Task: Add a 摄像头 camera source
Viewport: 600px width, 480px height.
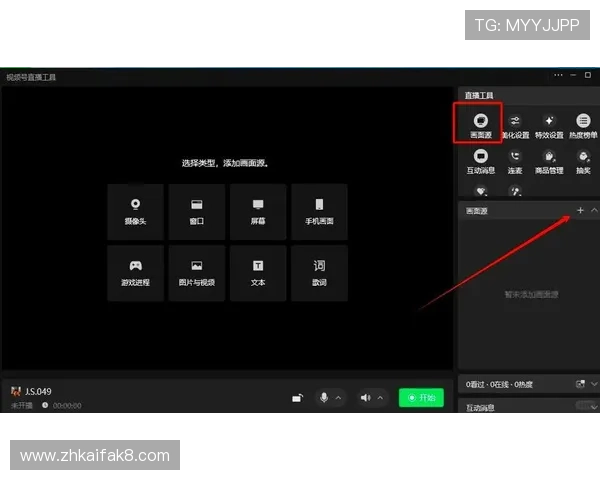Action: pyautogui.click(x=135, y=211)
